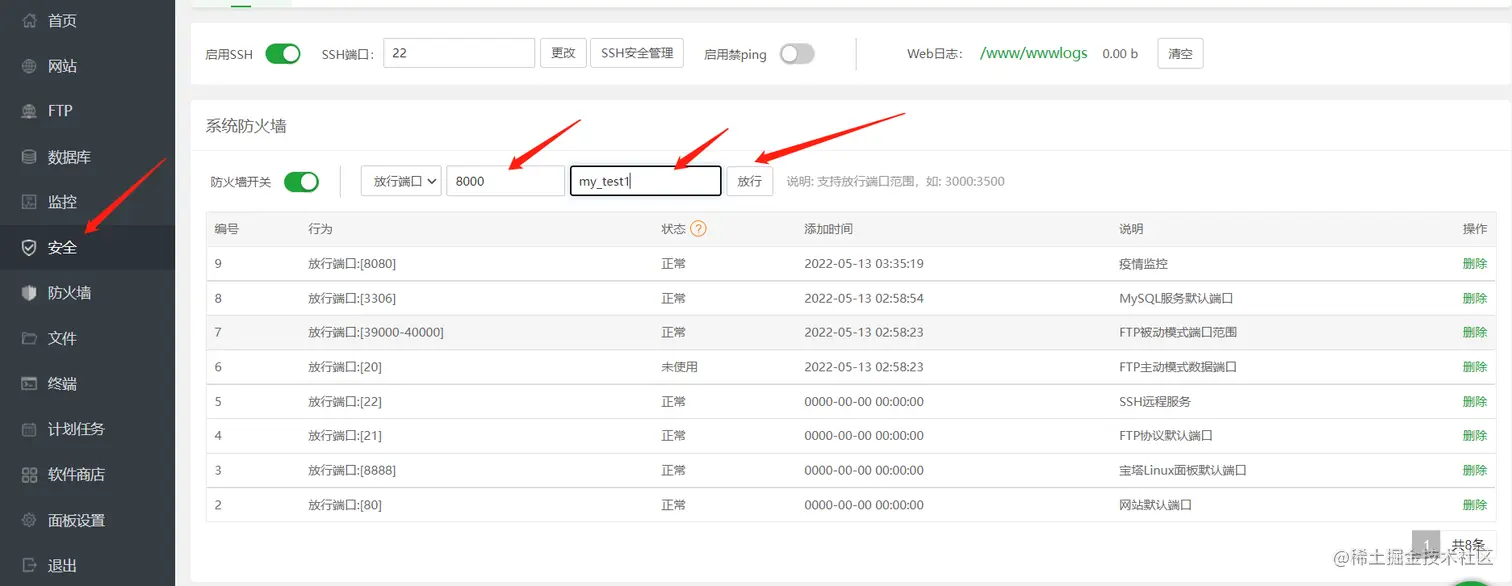
Task: Toggle the 启用SSH switch
Action: [x=283, y=54]
